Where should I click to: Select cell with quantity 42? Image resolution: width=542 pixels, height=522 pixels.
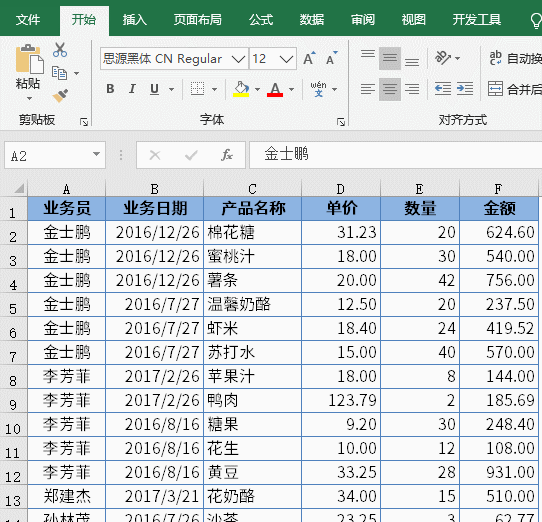(x=420, y=280)
